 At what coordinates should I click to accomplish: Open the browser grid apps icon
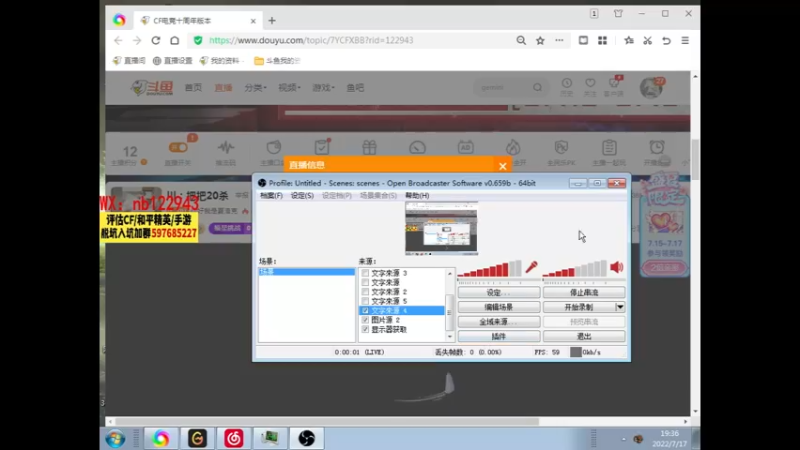point(603,40)
